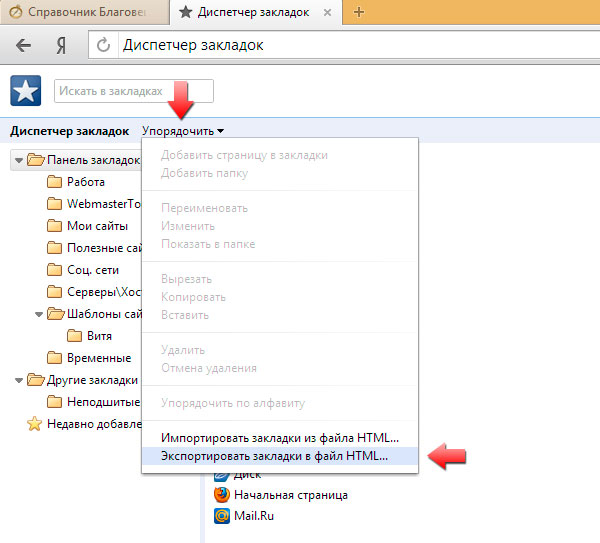Click Удалить menu entry
The image size is (600, 543).
click(x=280, y=350)
